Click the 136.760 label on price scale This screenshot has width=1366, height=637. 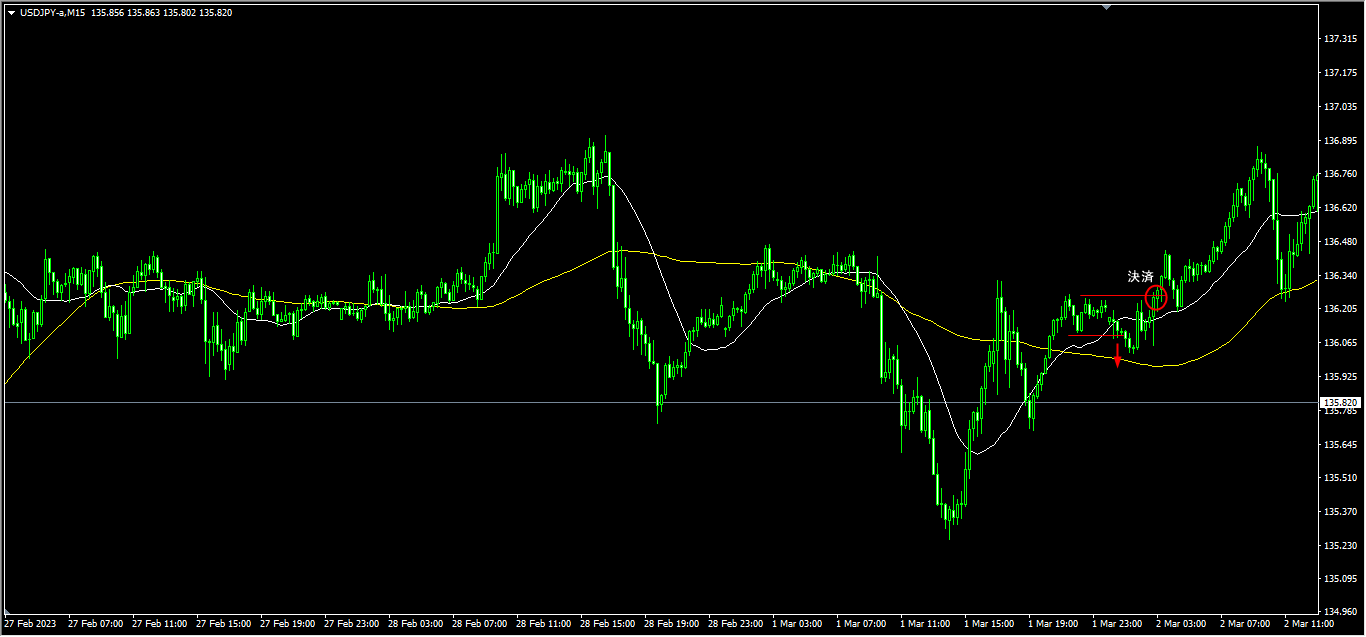[1339, 174]
